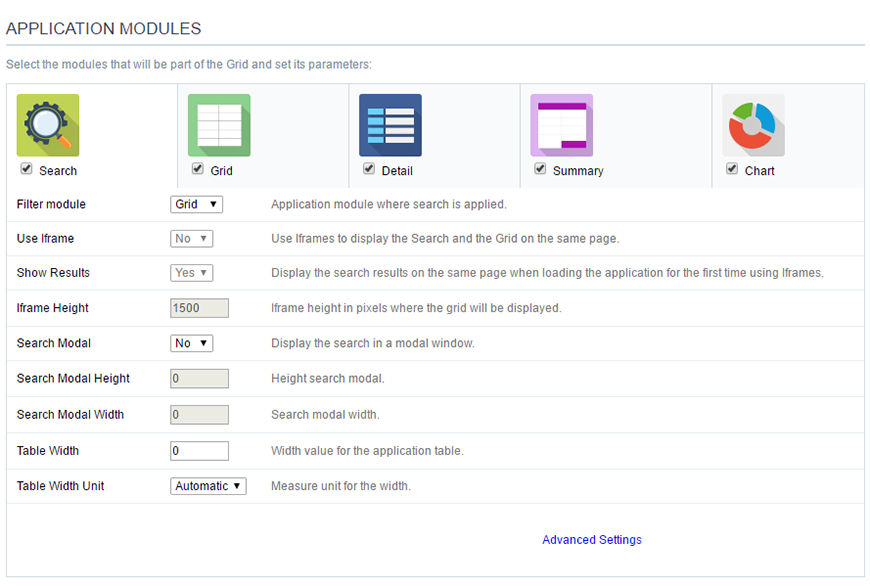Viewport: 870px width, 586px height.
Task: Toggle the Chart module checkbox
Action: (731, 169)
